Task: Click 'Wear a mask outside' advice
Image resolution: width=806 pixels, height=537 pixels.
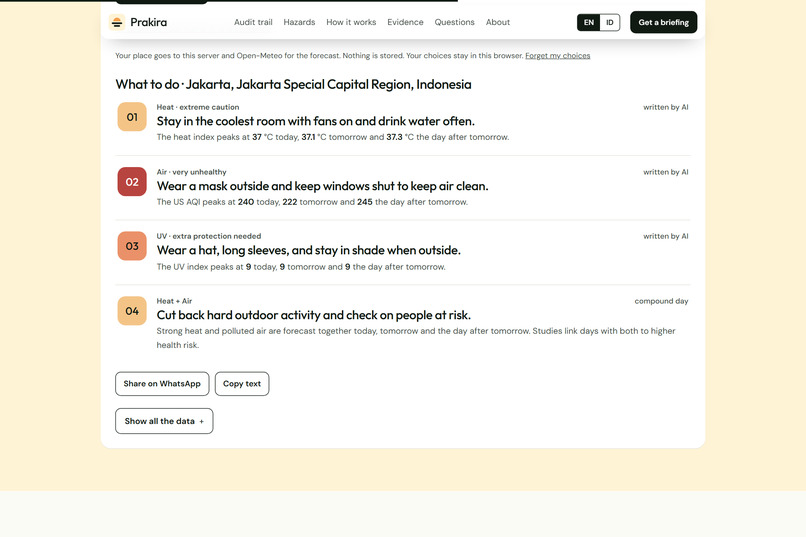Action: (x=322, y=186)
